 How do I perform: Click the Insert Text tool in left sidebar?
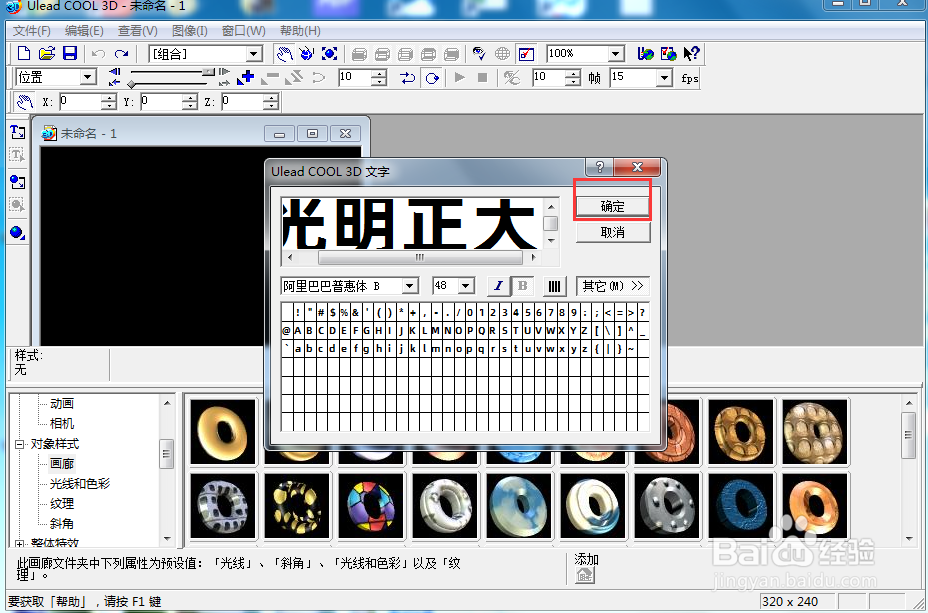click(x=17, y=132)
